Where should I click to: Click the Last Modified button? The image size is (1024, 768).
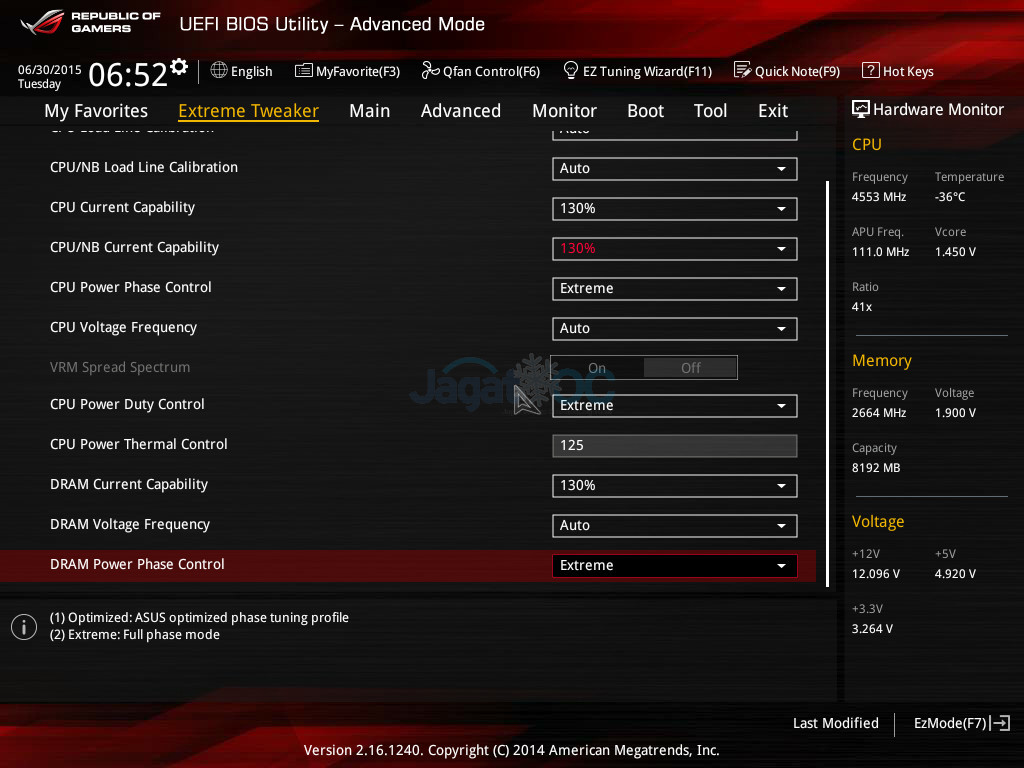[x=835, y=723]
